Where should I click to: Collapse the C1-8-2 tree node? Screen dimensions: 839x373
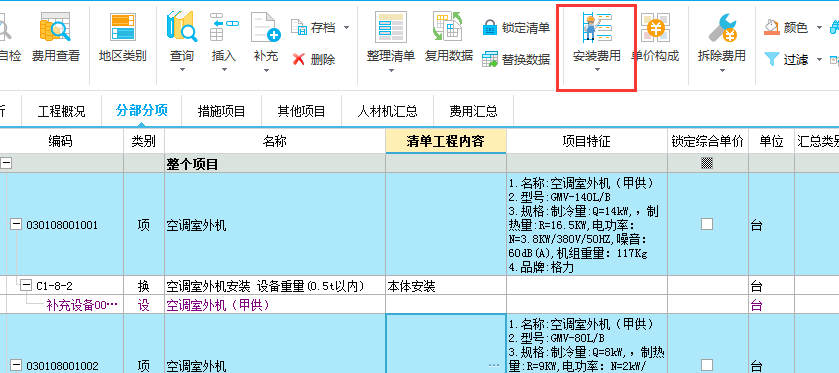click(x=26, y=286)
